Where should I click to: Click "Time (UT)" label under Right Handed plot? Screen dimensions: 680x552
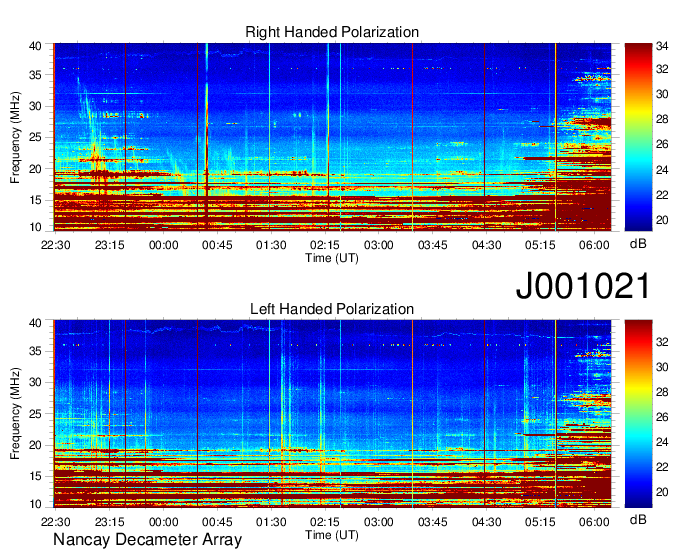click(332, 258)
